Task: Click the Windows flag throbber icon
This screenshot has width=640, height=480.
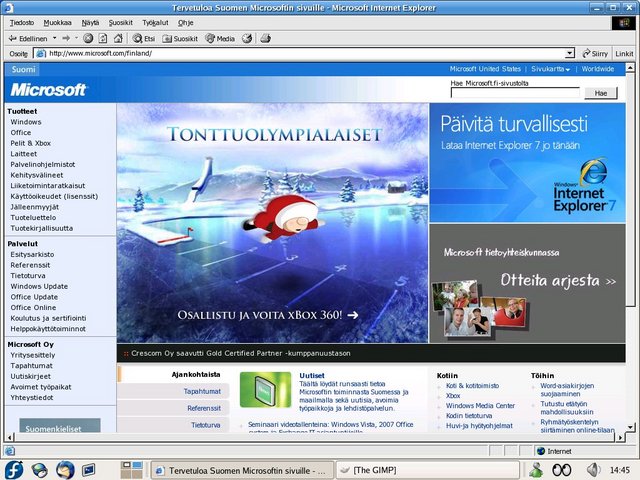Action: 624,23
